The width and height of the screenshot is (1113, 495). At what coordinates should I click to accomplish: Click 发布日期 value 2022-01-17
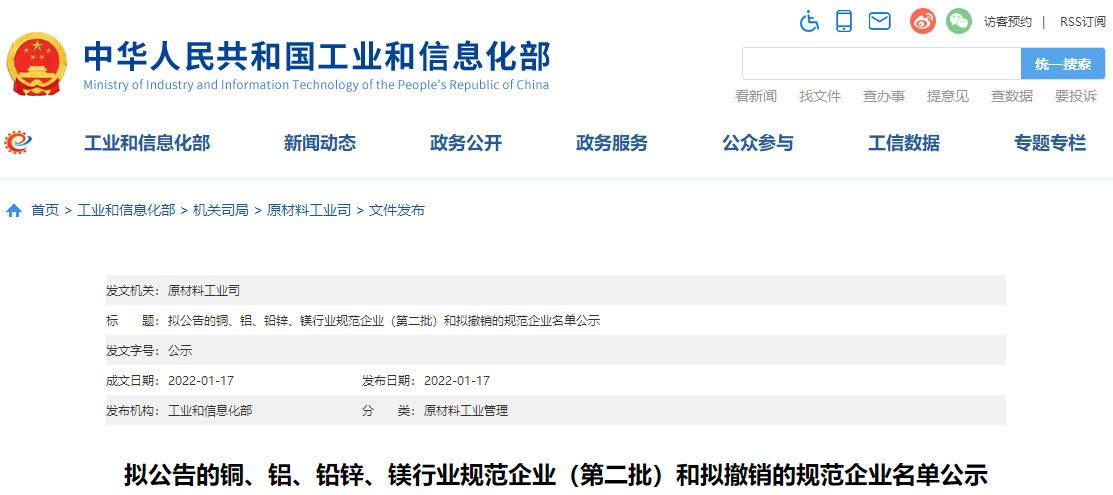pos(457,381)
